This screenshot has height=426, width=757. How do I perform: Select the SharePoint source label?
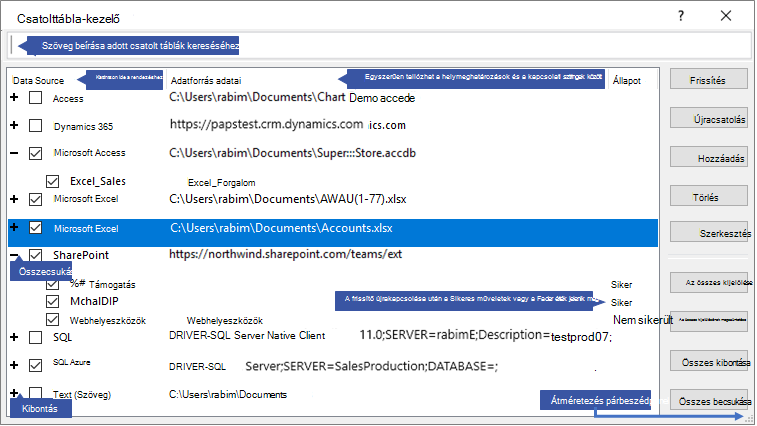[x=81, y=255]
